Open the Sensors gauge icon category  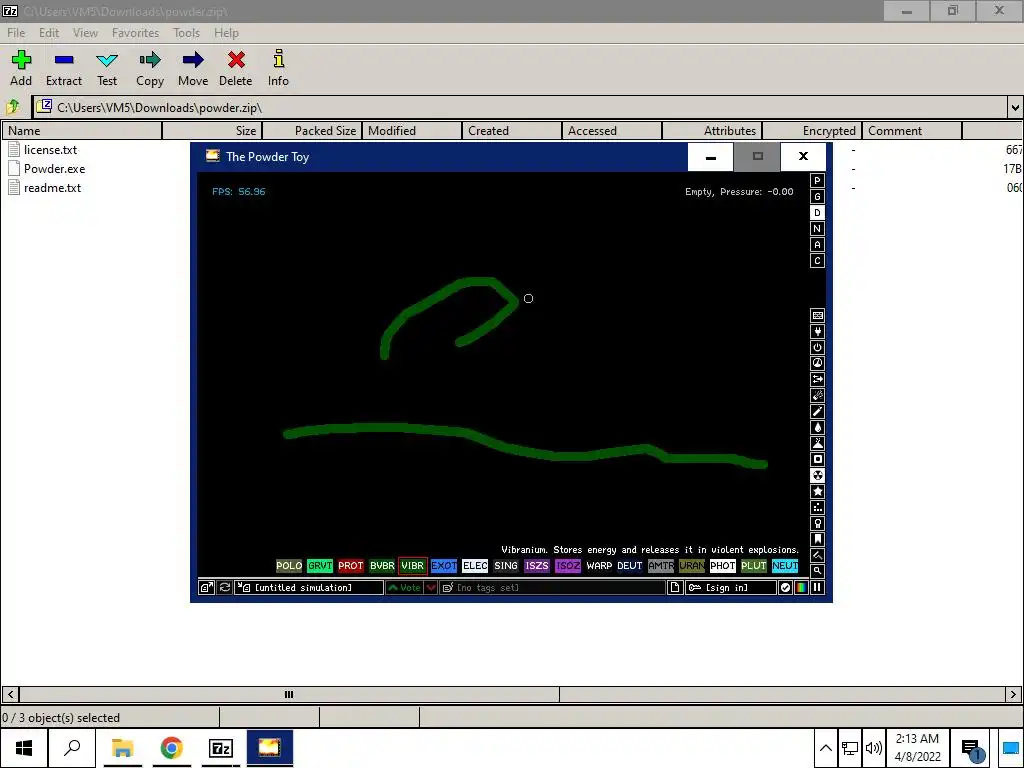[817, 364]
